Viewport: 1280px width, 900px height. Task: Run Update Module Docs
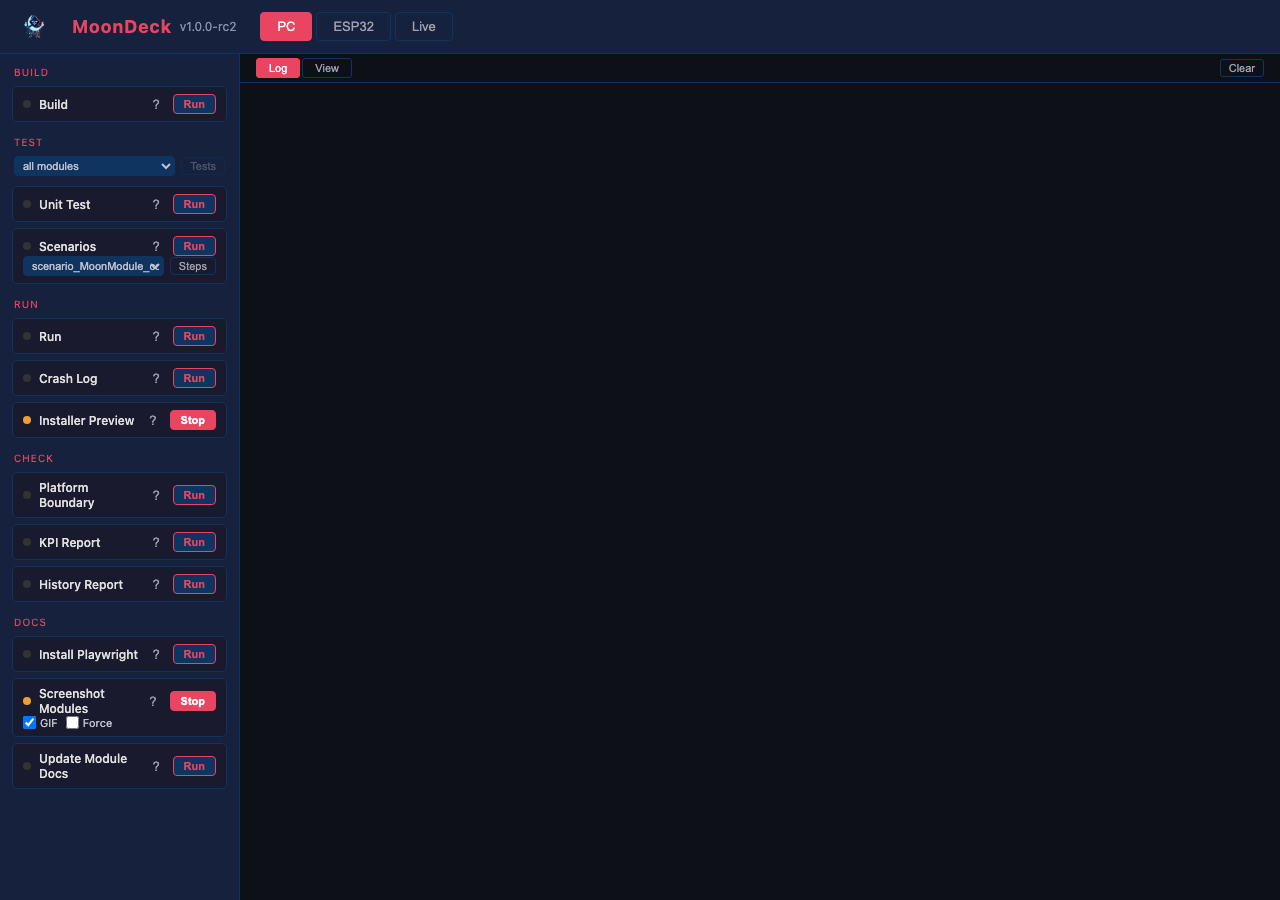194,766
